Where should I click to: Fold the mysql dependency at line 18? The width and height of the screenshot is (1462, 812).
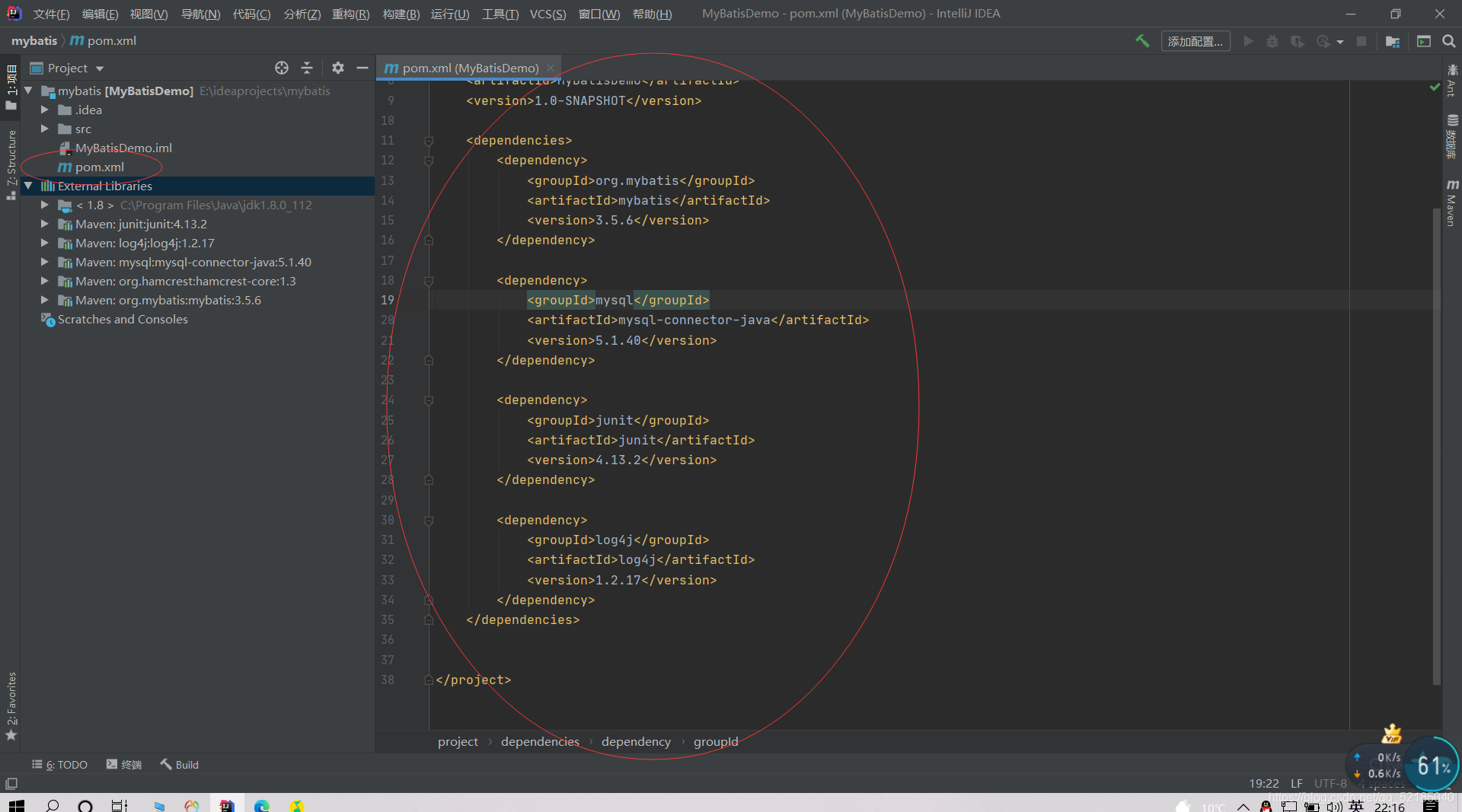click(429, 281)
